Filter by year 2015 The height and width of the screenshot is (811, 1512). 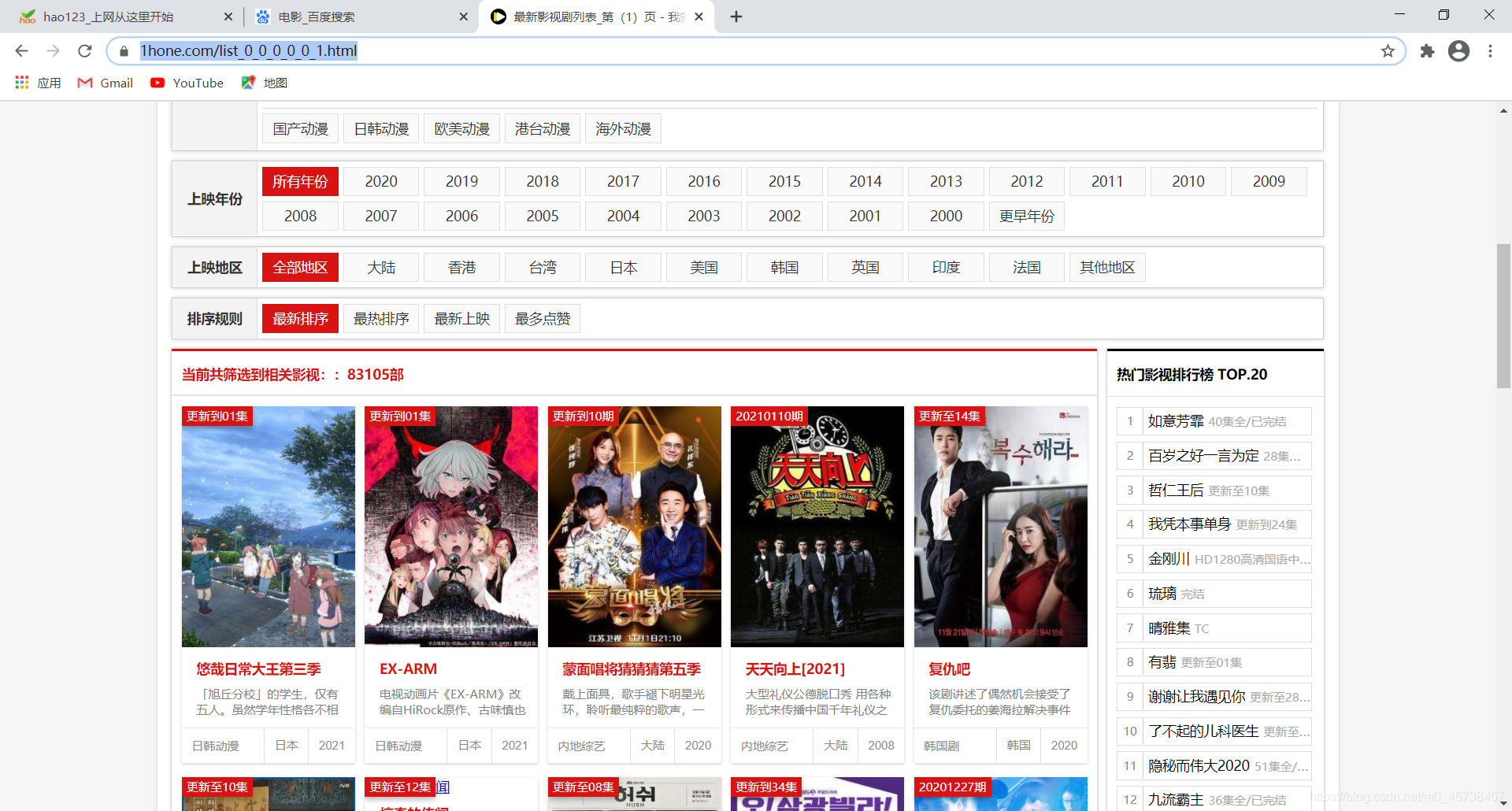[784, 182]
